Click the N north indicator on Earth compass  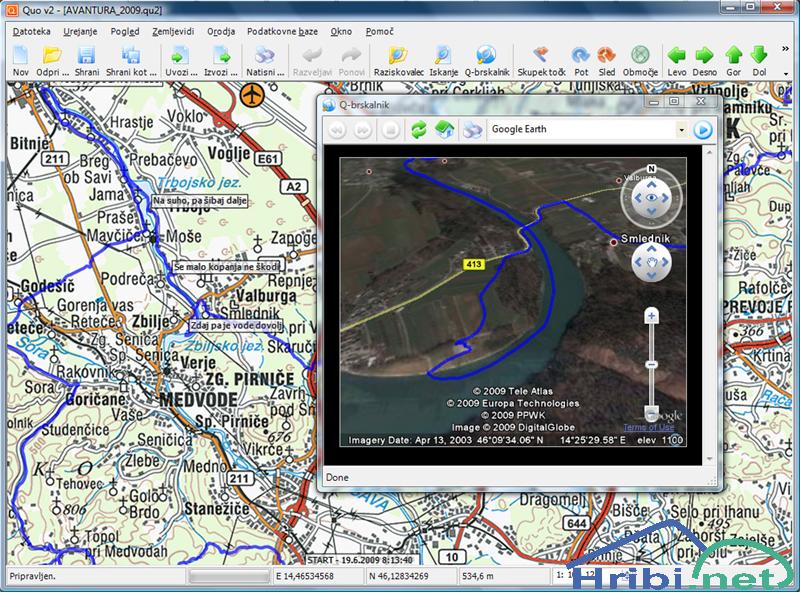(x=651, y=168)
